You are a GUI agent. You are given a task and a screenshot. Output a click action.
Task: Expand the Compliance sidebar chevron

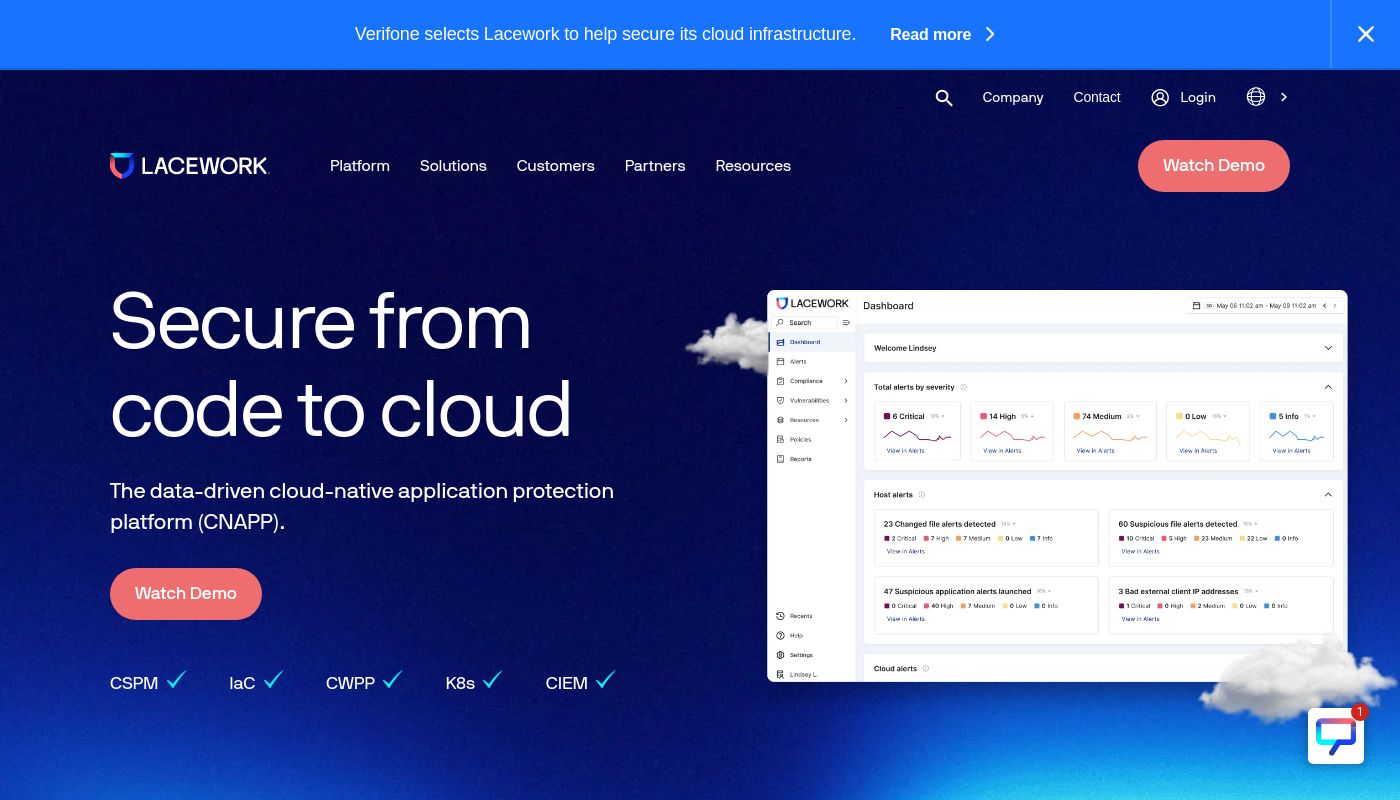846,381
